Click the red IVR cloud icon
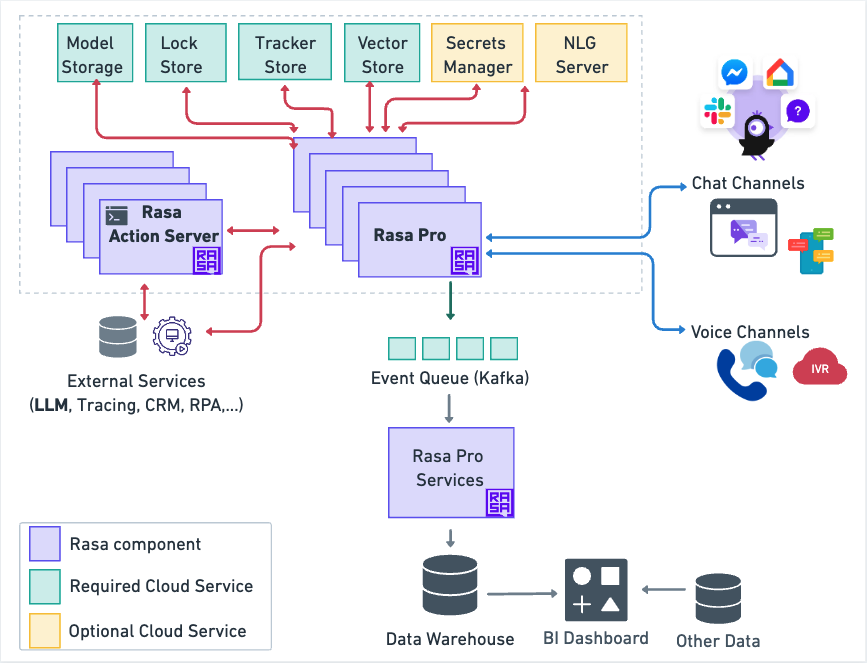The width and height of the screenshot is (867, 663). (819, 369)
